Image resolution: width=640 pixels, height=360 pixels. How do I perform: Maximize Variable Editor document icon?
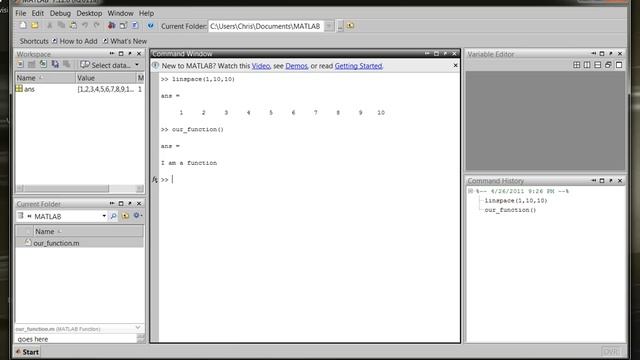(x=619, y=65)
